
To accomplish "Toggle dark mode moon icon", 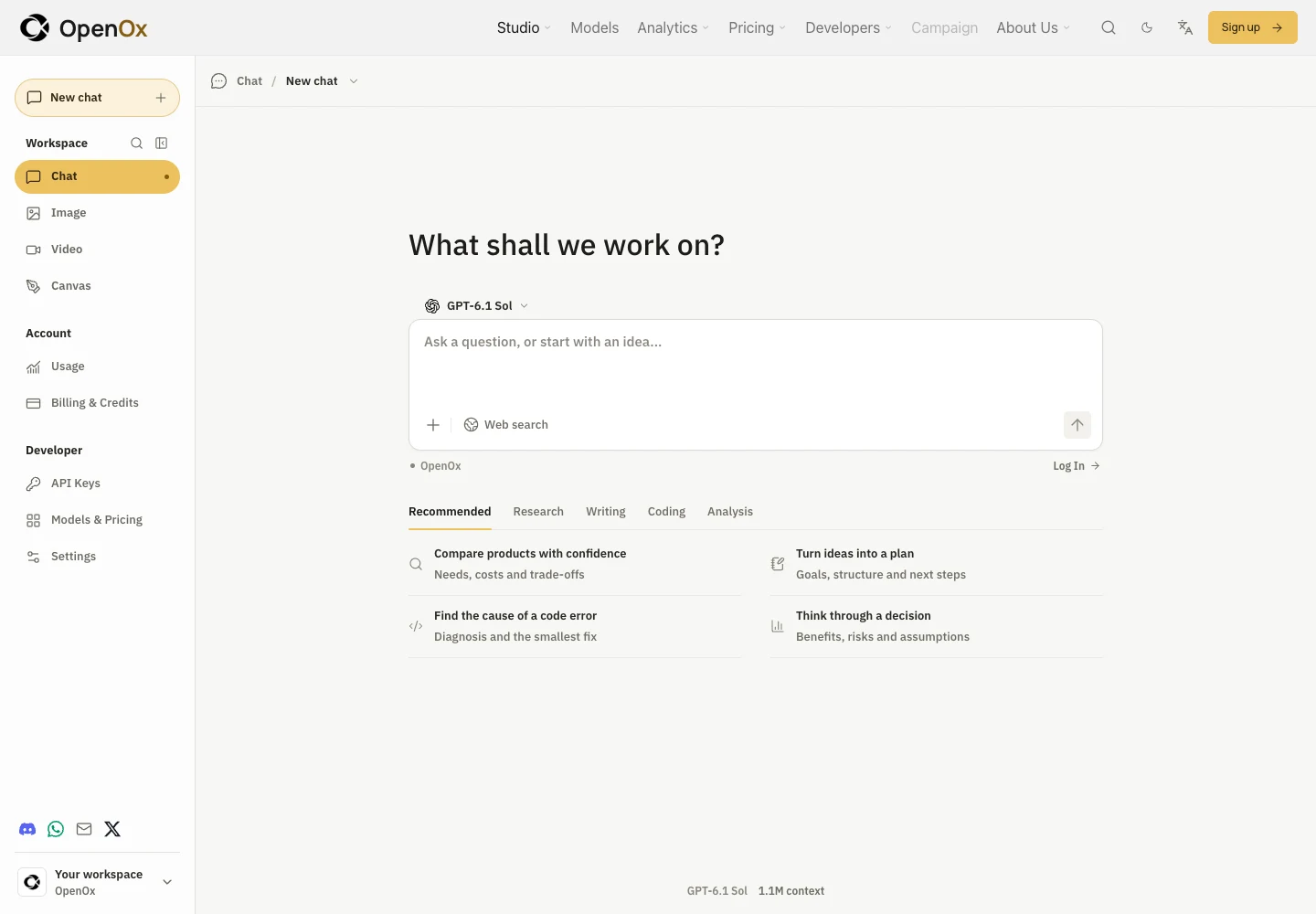I will 1147,27.
